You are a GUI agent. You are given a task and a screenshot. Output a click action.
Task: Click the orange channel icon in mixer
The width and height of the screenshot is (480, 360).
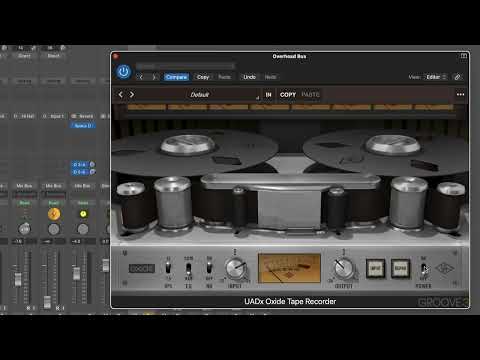(x=54, y=214)
